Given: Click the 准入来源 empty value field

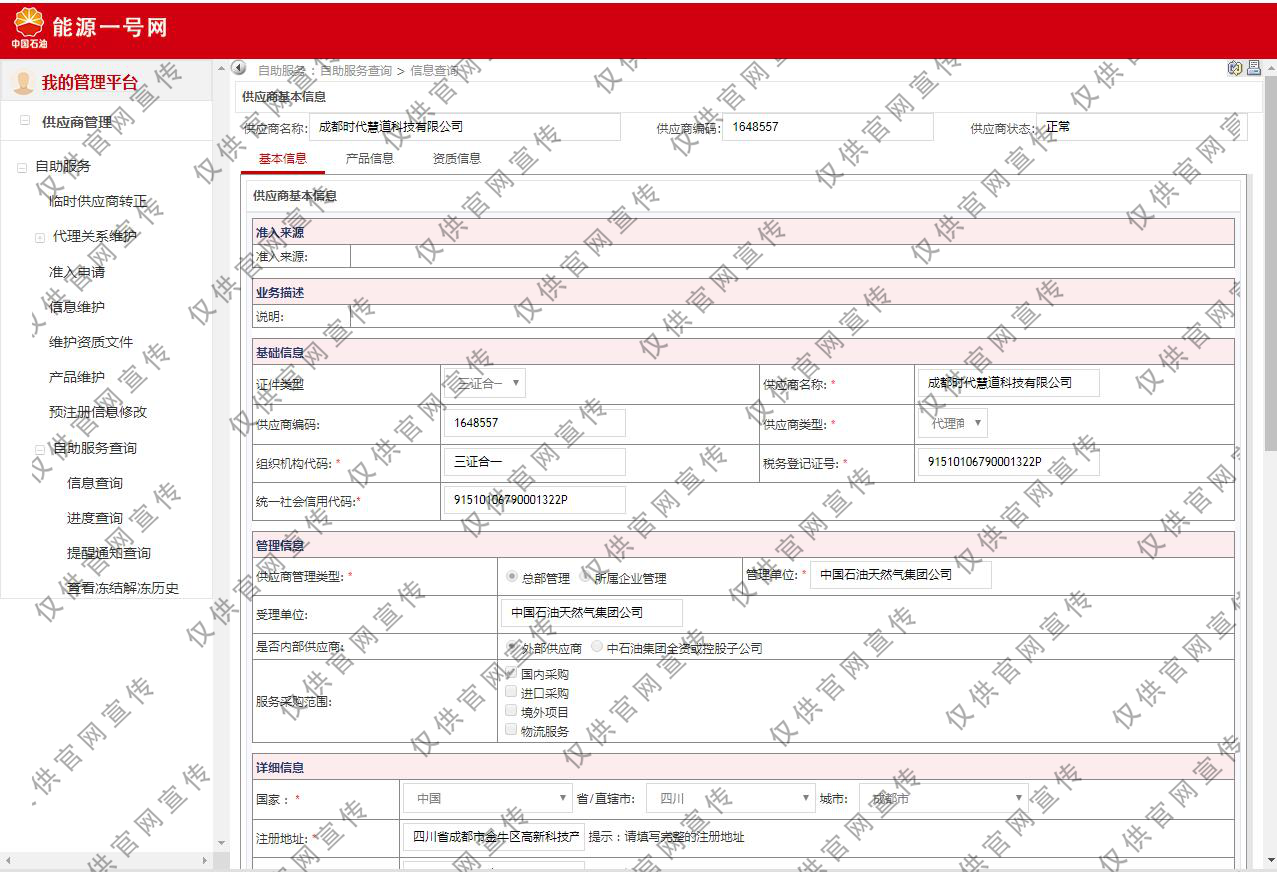Looking at the screenshot, I should point(792,256).
